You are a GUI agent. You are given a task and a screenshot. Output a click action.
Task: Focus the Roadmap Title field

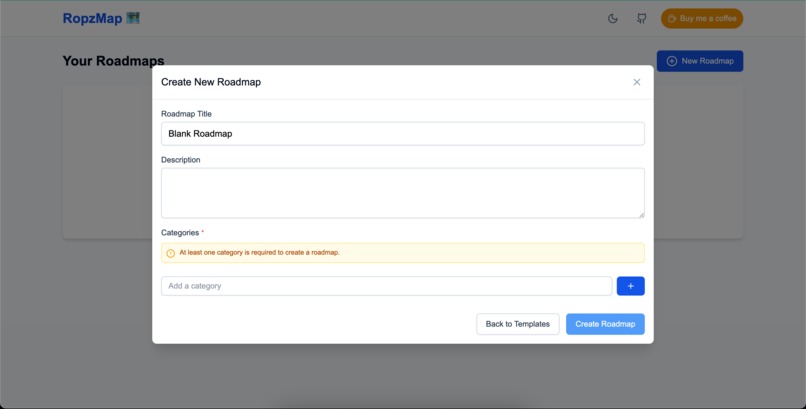(402, 134)
